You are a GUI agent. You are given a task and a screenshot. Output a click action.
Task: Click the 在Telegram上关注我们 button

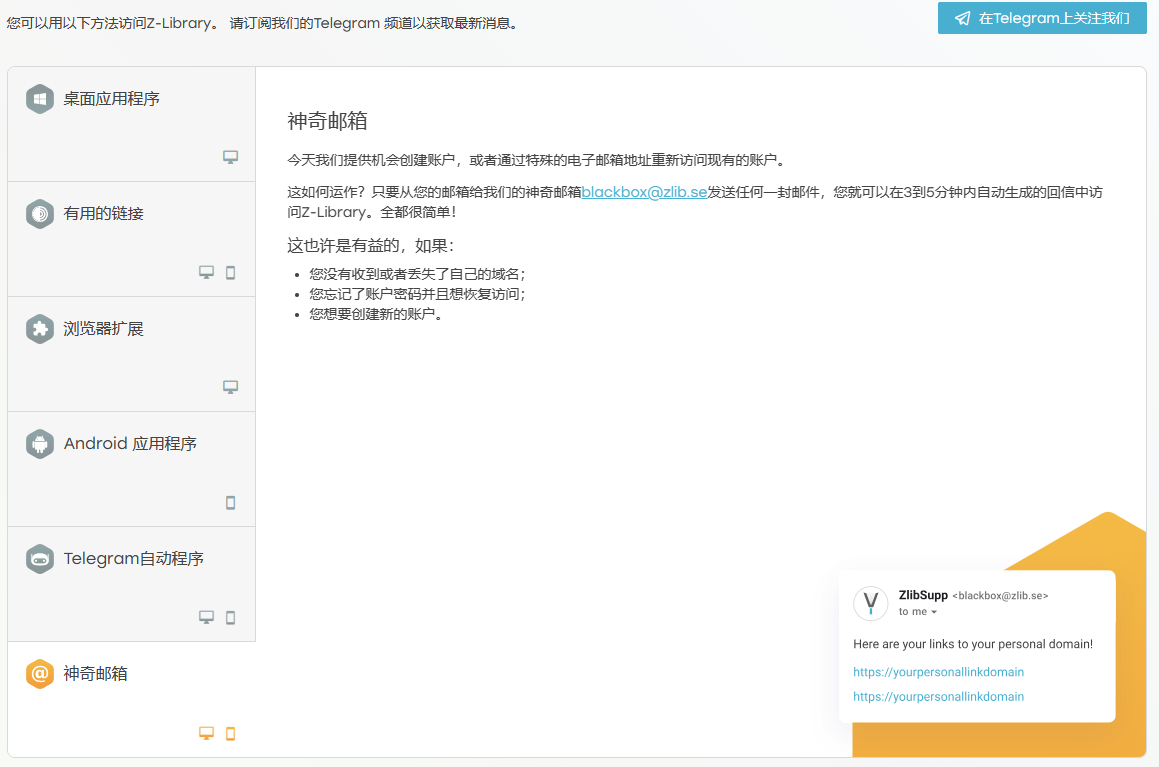tap(1042, 18)
